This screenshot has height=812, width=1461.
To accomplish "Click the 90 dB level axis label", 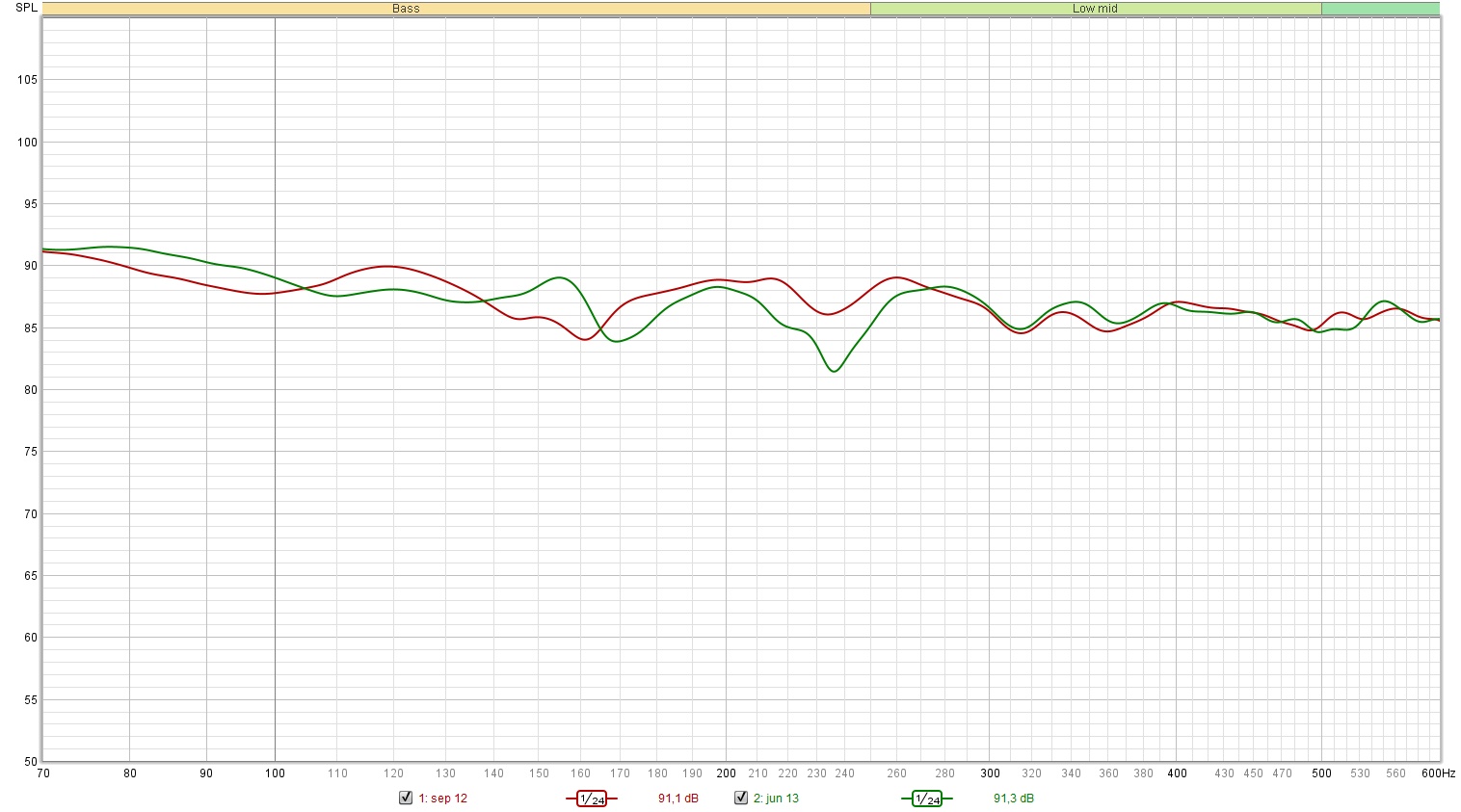I will point(31,266).
